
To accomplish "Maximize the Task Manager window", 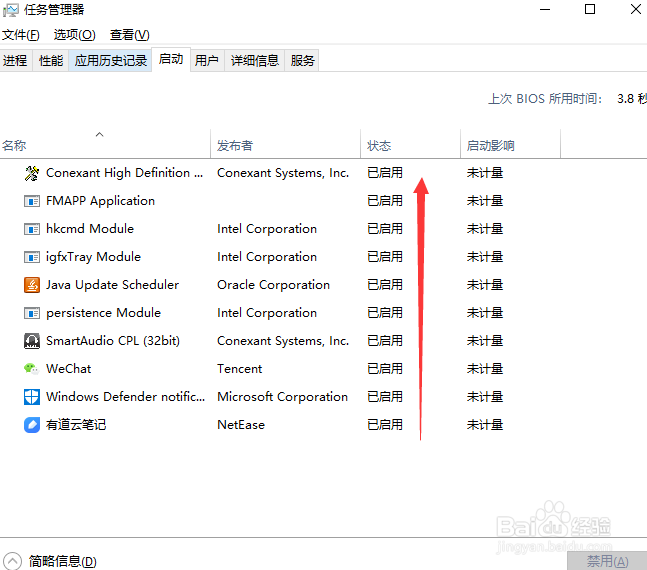I will [590, 9].
